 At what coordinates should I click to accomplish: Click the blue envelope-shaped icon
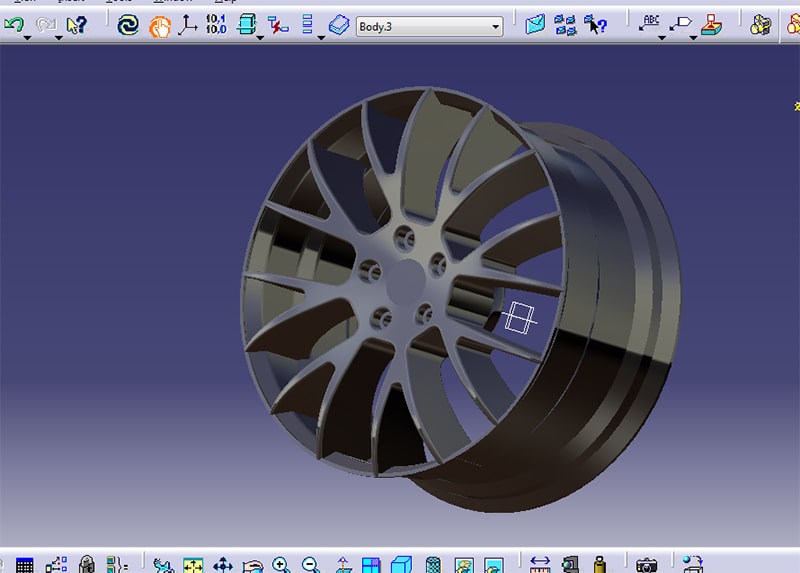[535, 24]
